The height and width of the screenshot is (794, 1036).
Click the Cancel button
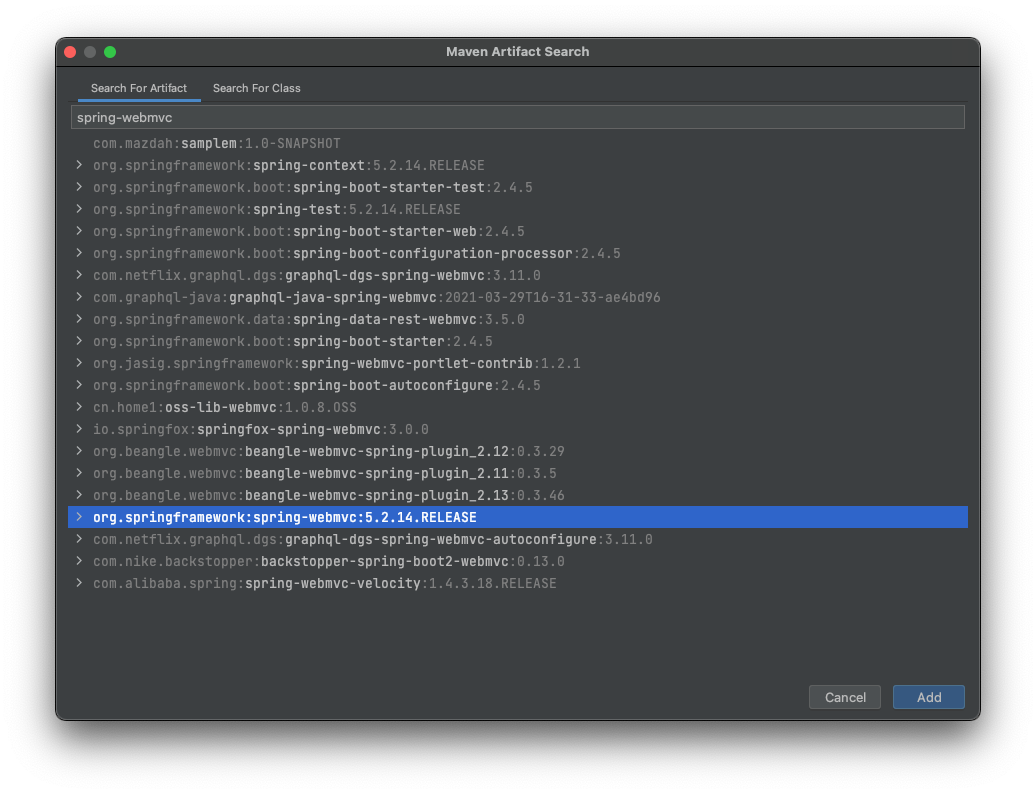[844, 697]
